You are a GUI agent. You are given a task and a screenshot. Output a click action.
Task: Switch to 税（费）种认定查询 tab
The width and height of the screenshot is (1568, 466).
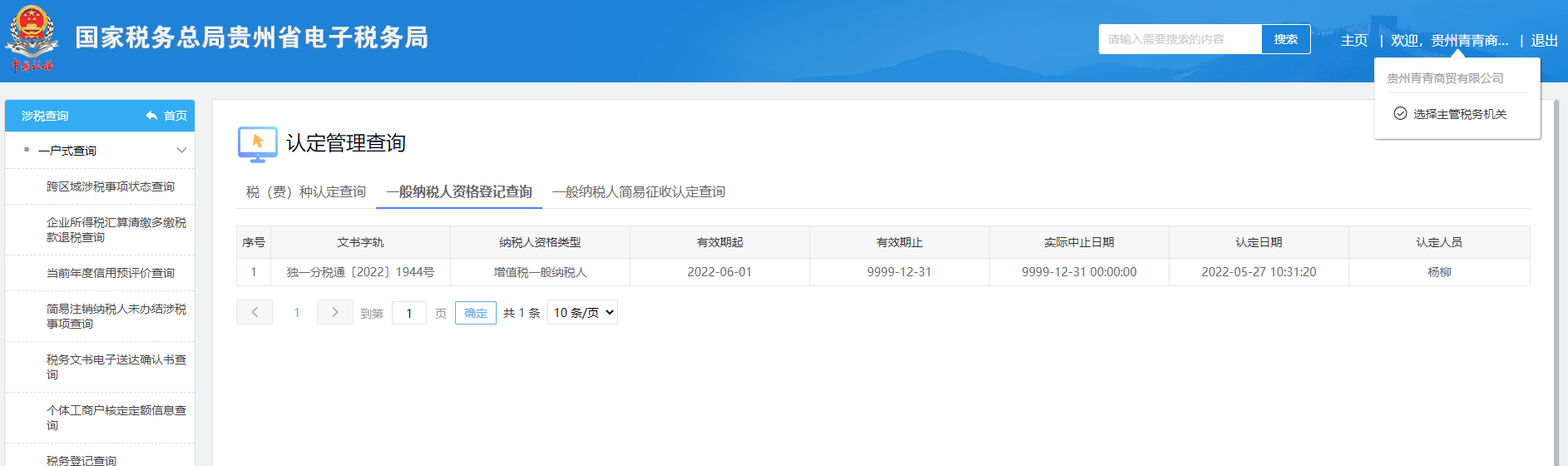tap(305, 192)
